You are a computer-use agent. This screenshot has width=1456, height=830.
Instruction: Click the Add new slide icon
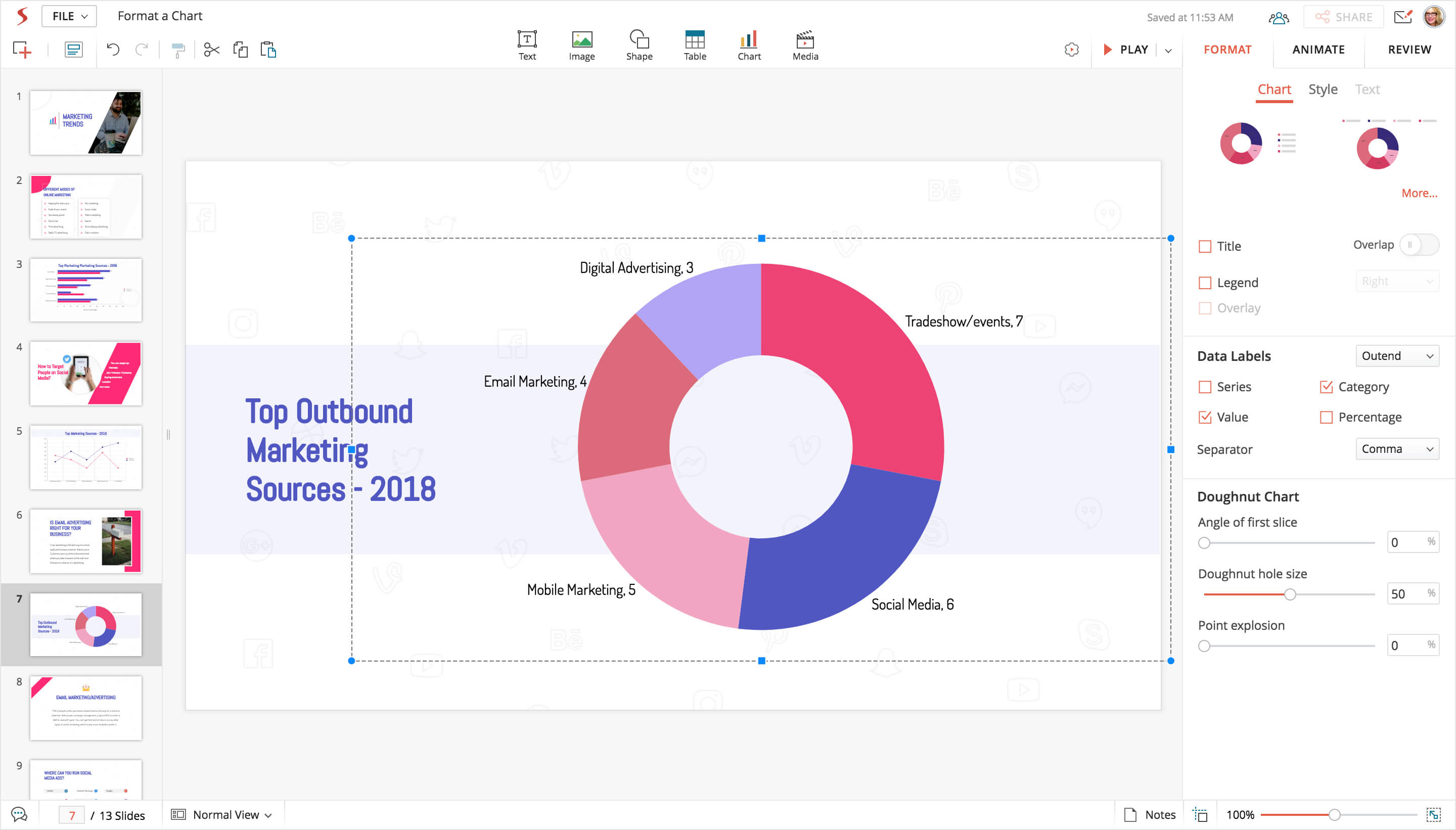[x=22, y=50]
